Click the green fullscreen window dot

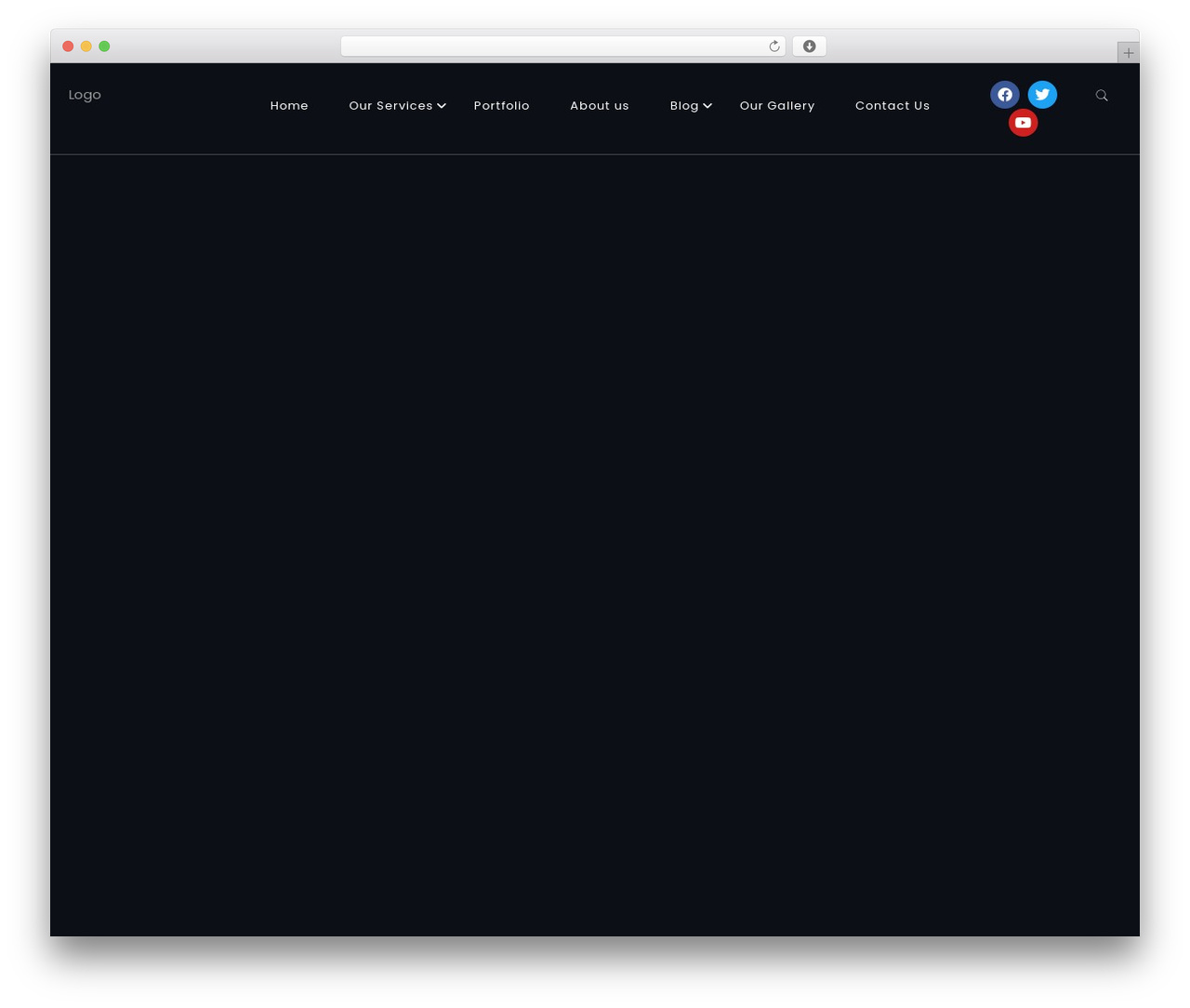coord(104,46)
